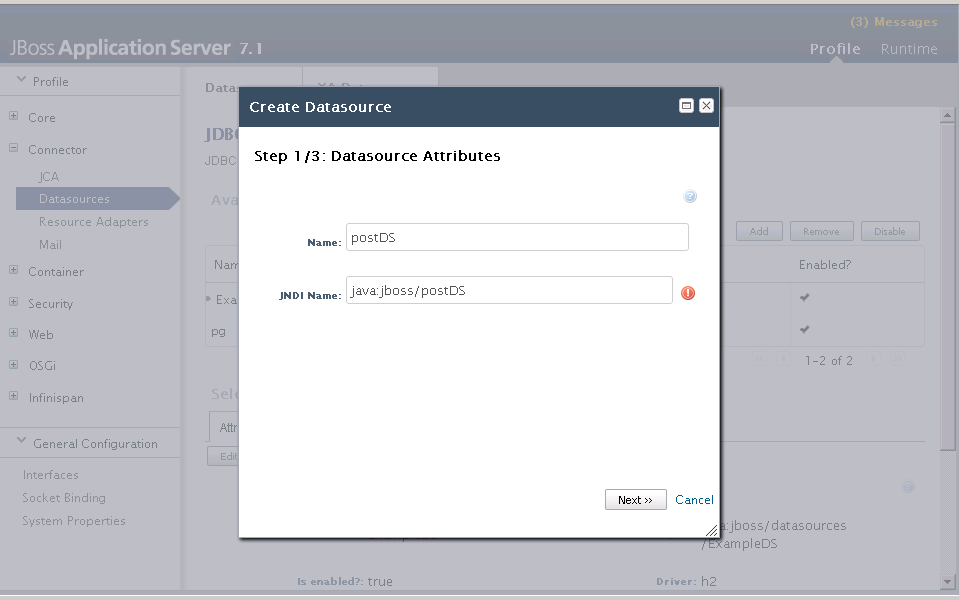This screenshot has height=600, width=959.
Task: Click the Name input field
Action: pos(517,237)
